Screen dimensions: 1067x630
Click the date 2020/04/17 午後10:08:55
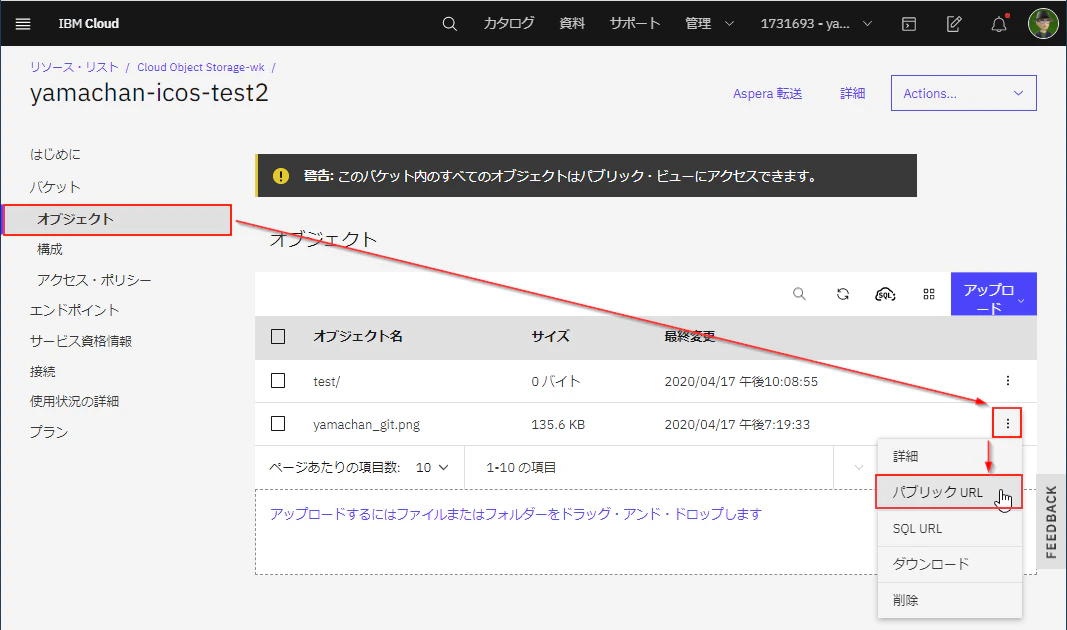741,382
